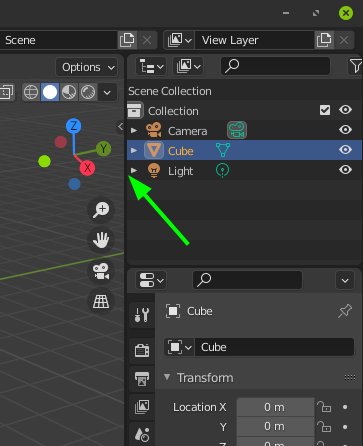This screenshot has height=446, width=363.
Task: Switch to Wireframe viewport shading
Action: 31,92
